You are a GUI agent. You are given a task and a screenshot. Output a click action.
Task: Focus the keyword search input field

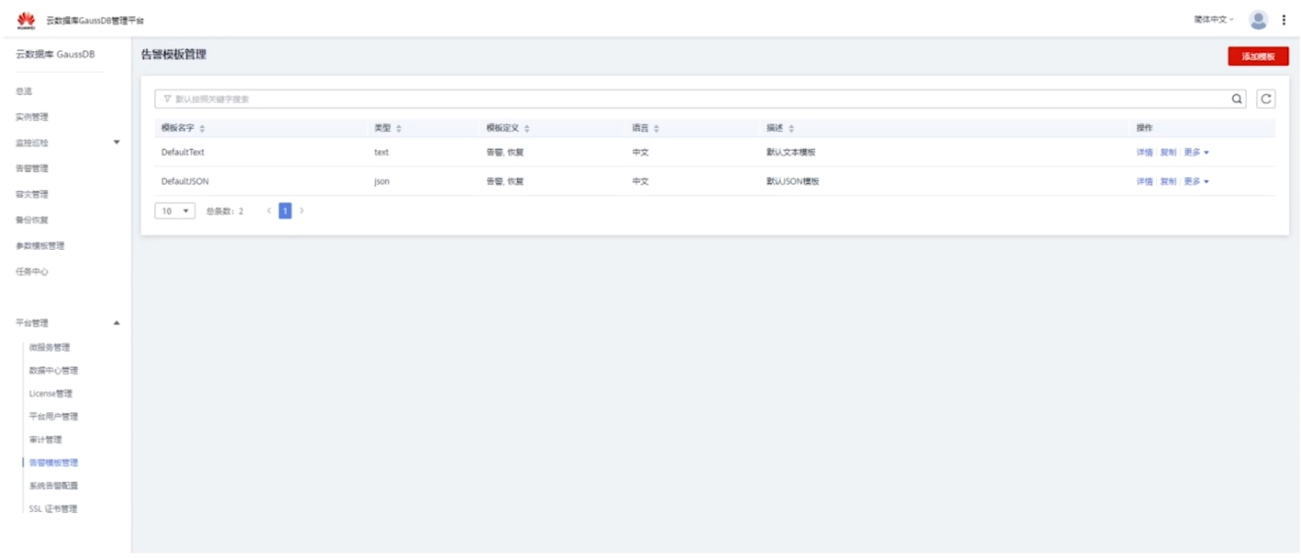(700, 99)
